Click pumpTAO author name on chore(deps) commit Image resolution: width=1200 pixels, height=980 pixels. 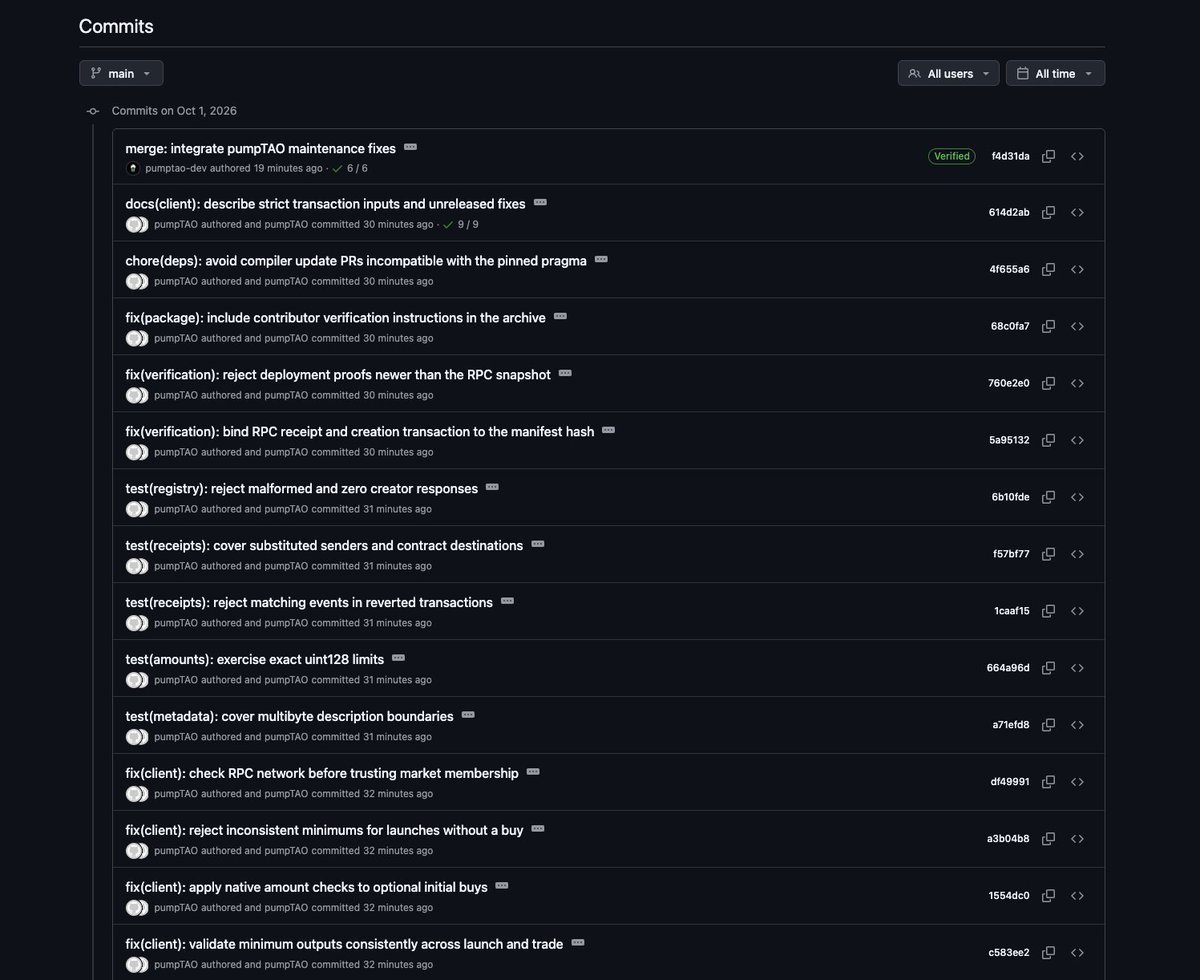176,282
